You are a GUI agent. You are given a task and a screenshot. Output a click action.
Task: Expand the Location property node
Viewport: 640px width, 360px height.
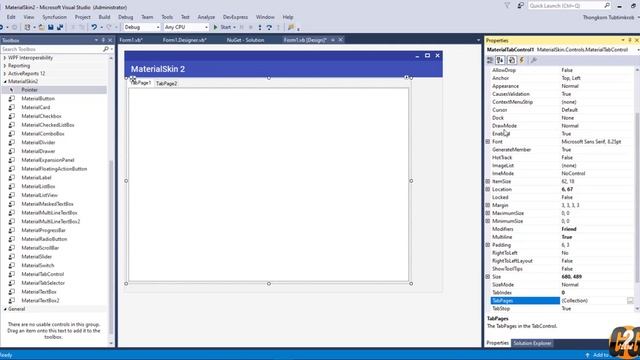click(x=488, y=189)
